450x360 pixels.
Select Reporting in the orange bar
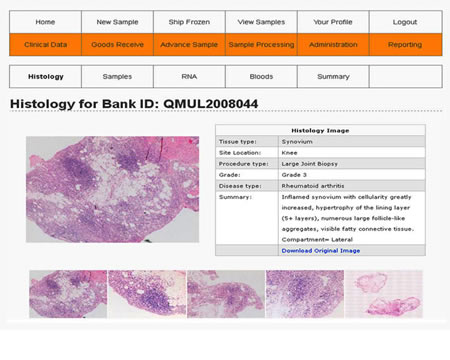[x=405, y=44]
